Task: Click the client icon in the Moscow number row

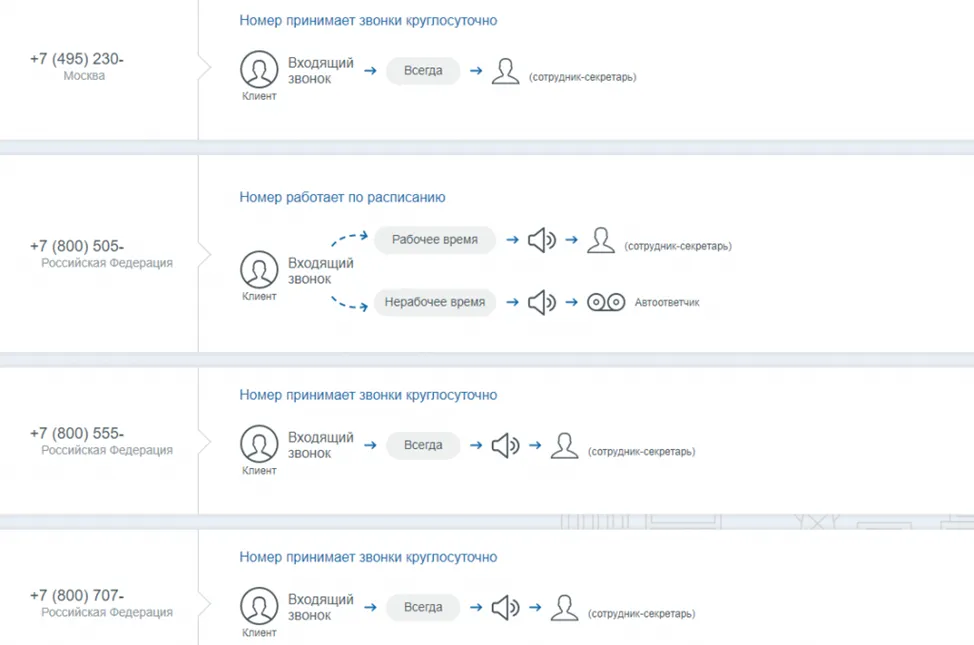Action: [x=259, y=70]
